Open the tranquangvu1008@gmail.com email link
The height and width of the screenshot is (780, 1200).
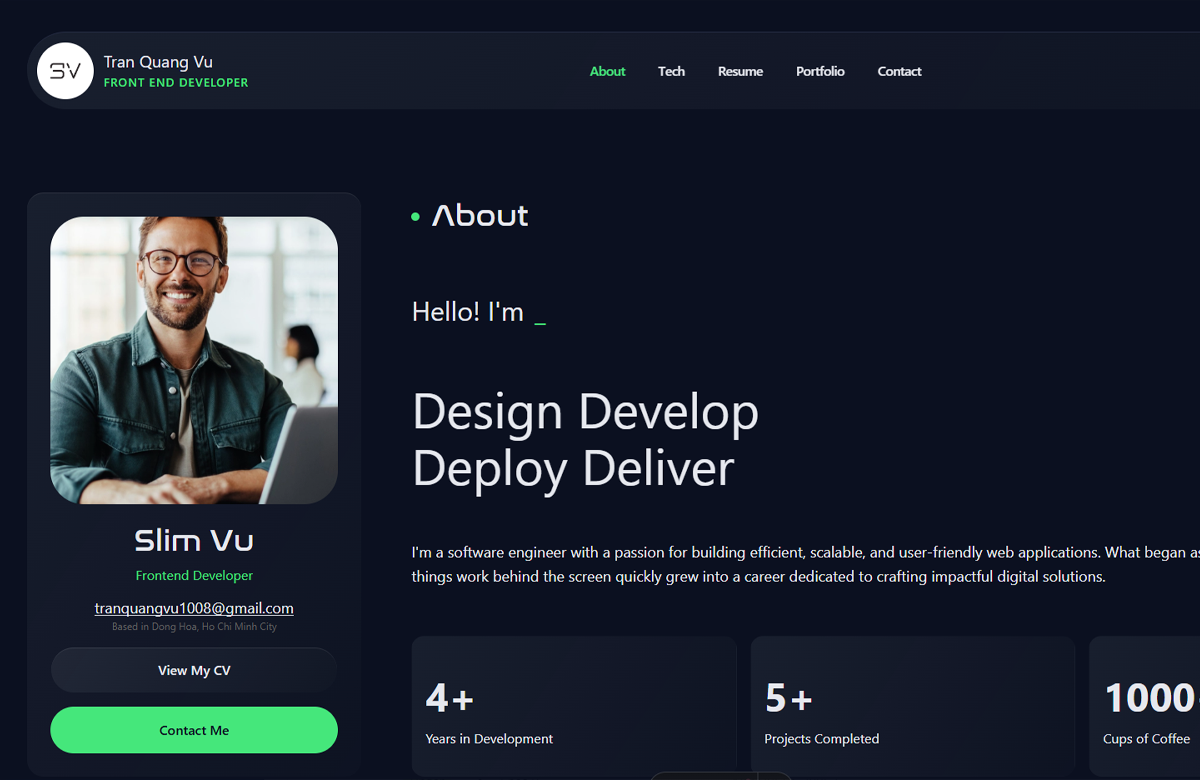[194, 608]
